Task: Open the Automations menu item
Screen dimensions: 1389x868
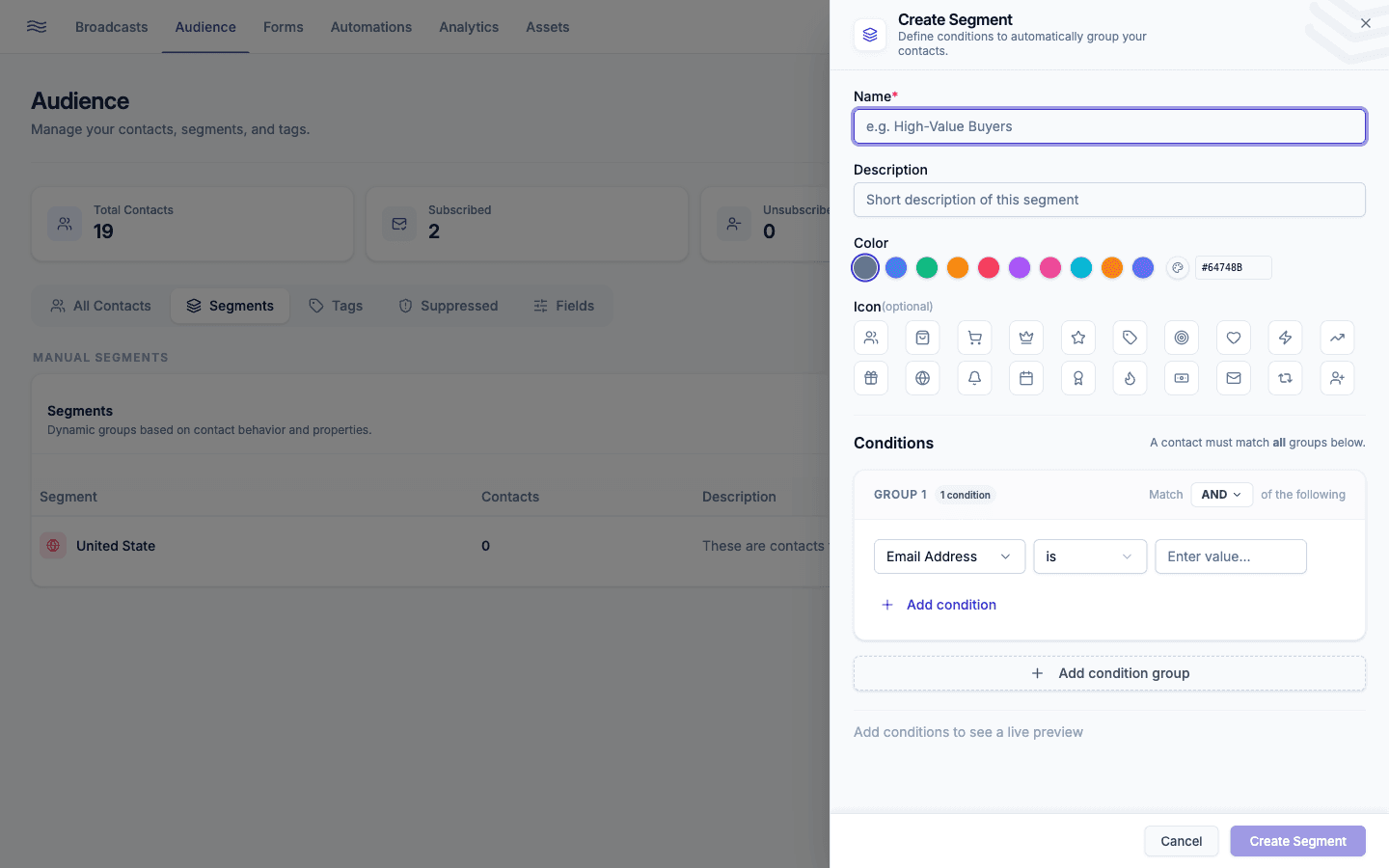Action: point(371,27)
